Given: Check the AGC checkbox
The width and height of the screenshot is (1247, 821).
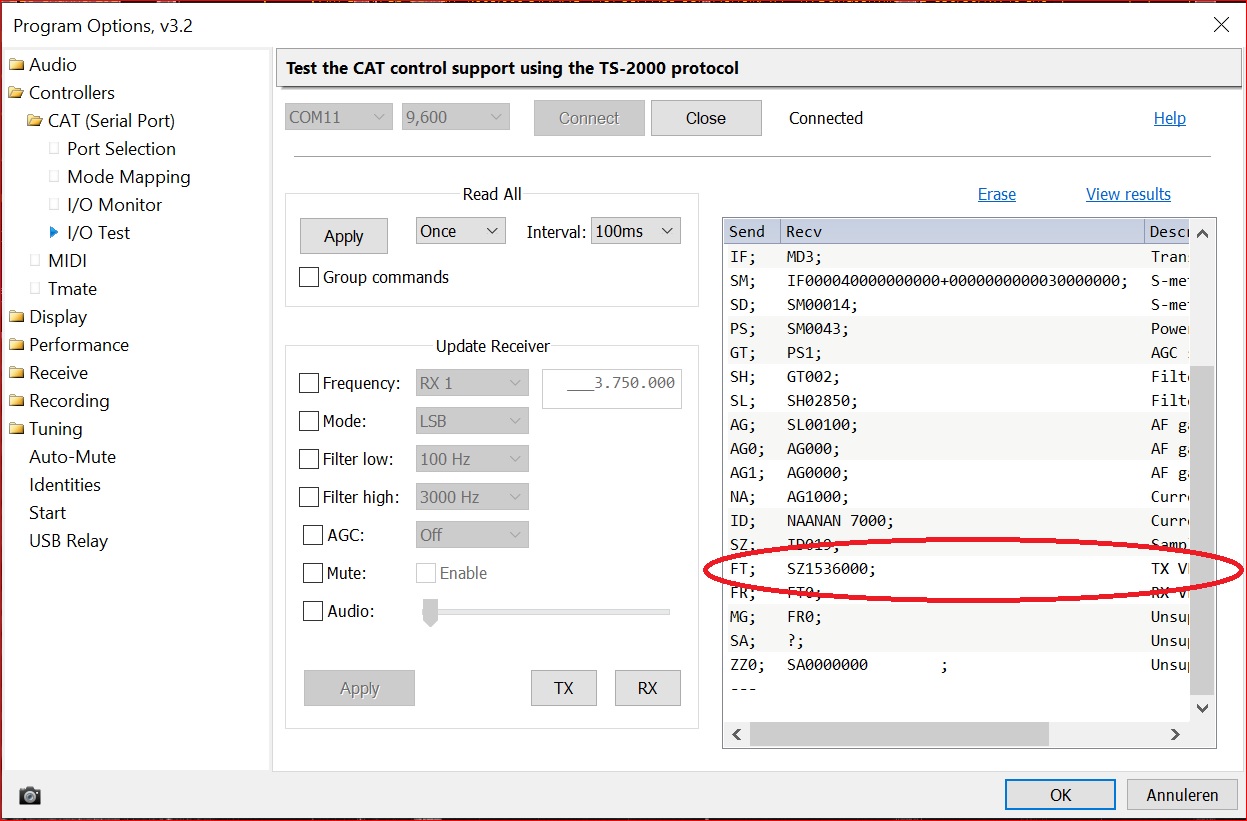Looking at the screenshot, I should [313, 535].
